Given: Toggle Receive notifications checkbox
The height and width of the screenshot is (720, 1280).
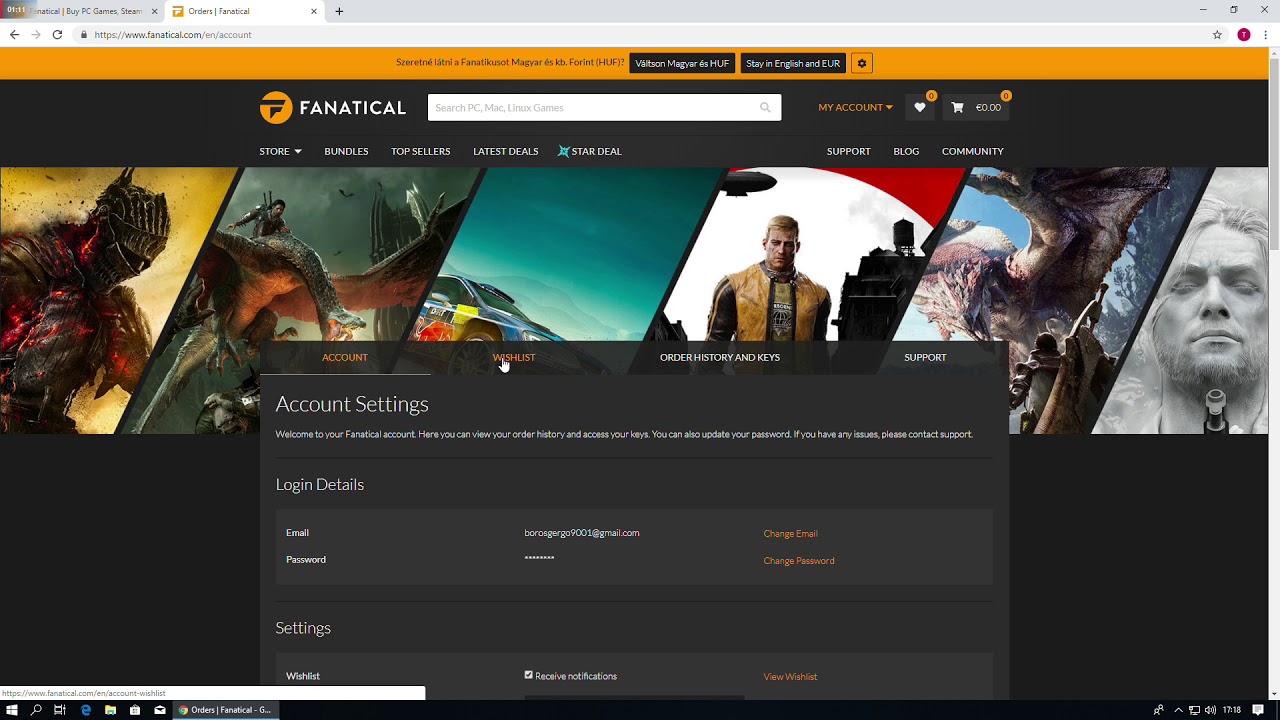Looking at the screenshot, I should click(529, 675).
